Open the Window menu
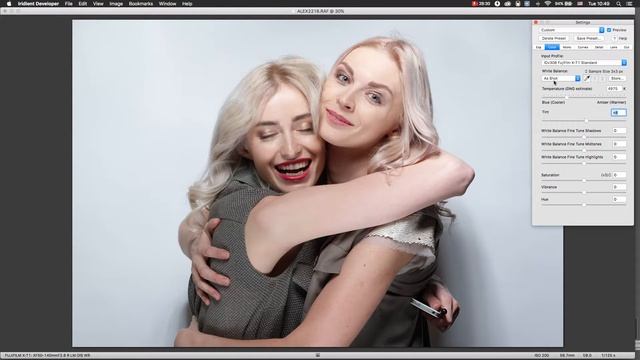The width and height of the screenshot is (640, 360). 167,4
